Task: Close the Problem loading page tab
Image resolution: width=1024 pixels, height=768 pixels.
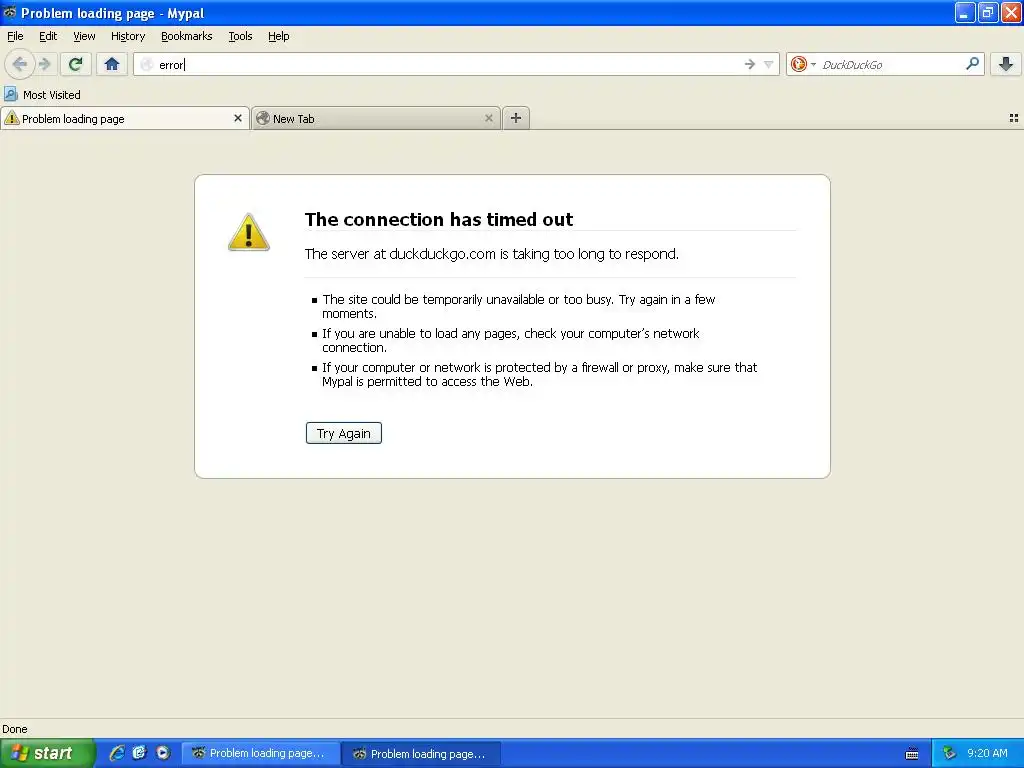Action: 238,118
